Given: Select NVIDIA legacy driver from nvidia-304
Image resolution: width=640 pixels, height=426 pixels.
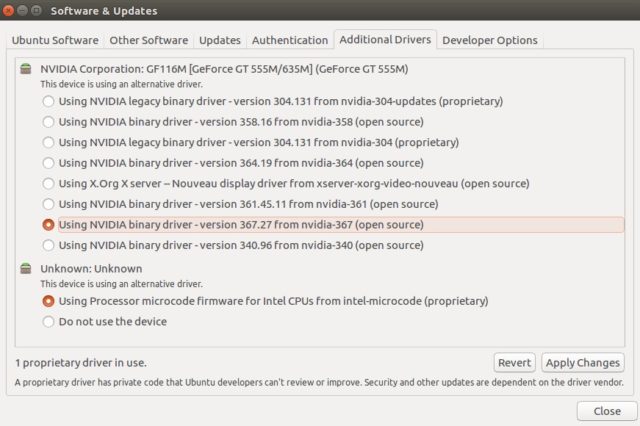Looking at the screenshot, I should click(x=48, y=142).
